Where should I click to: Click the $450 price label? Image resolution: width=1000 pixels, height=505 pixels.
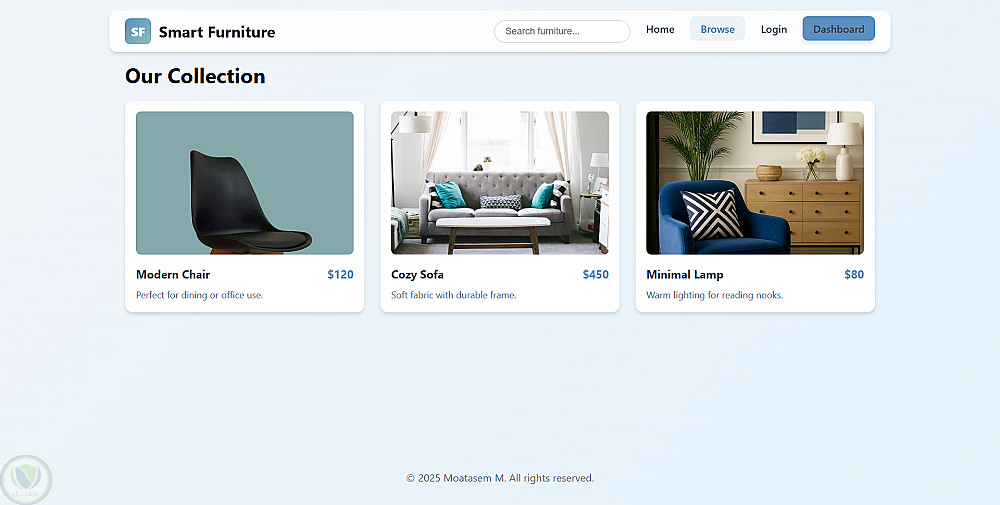pos(596,275)
